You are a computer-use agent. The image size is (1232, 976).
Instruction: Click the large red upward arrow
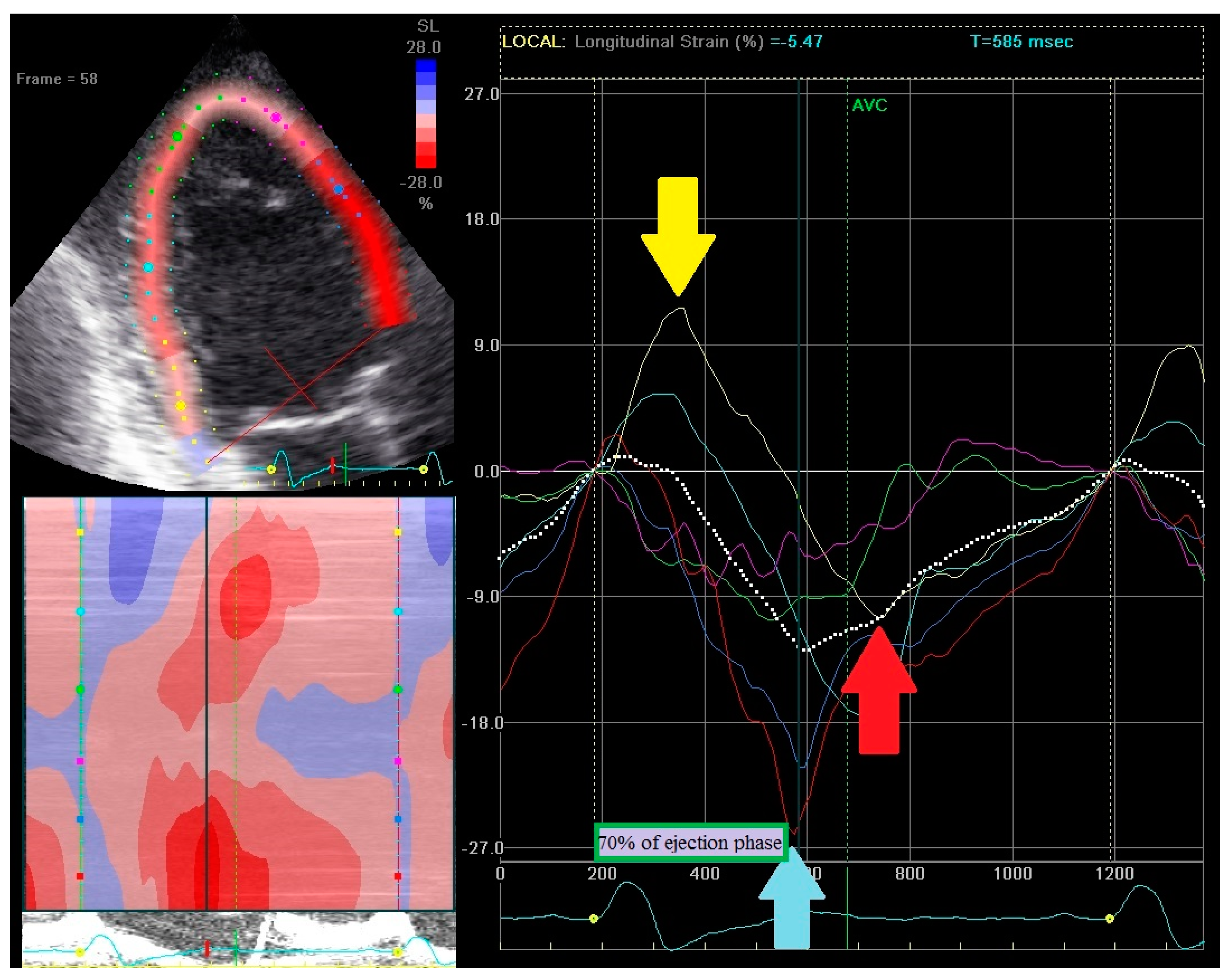[x=879, y=691]
